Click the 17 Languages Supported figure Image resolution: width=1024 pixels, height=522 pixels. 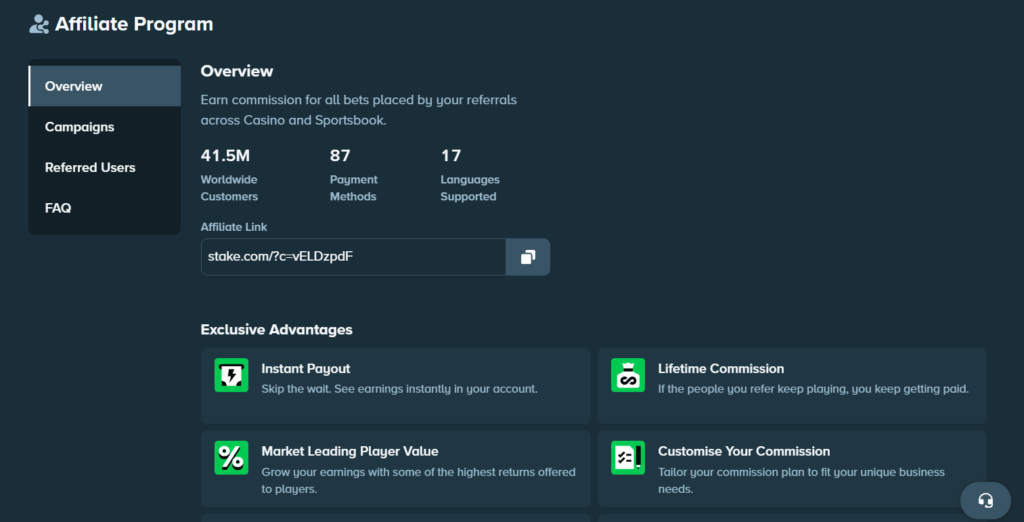[451, 155]
